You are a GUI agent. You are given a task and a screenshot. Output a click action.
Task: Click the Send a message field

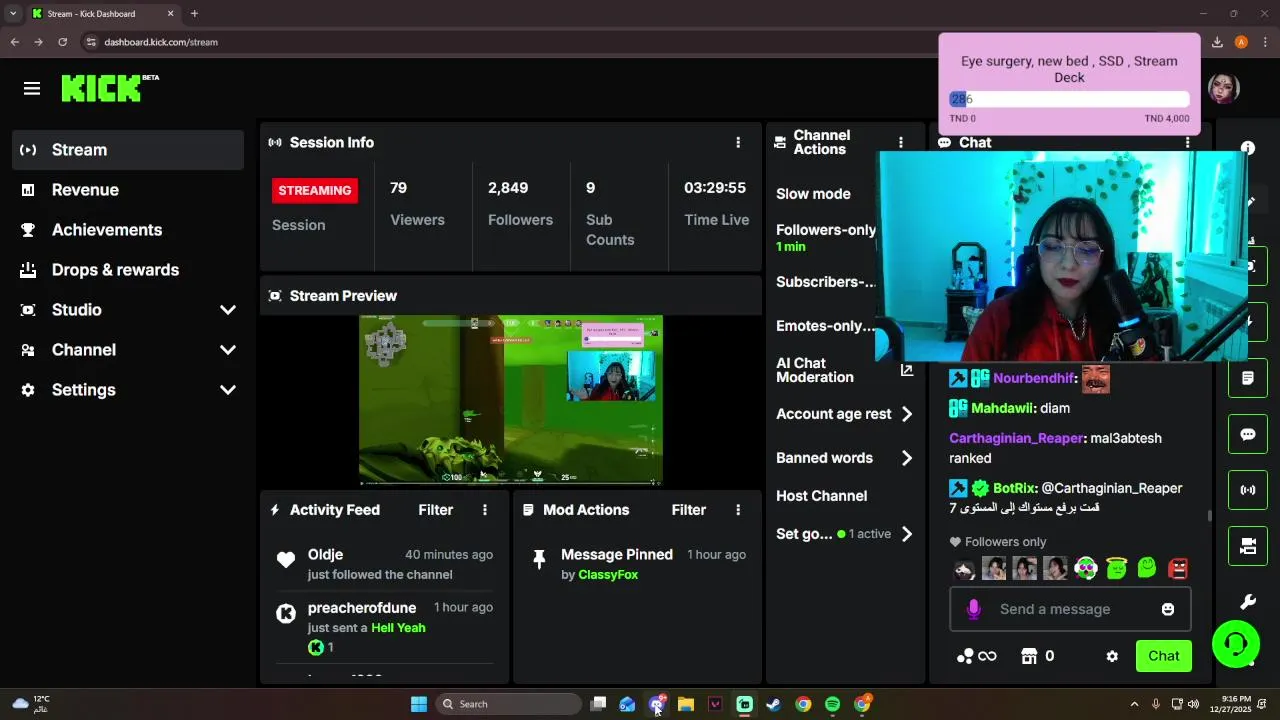tap(1069, 609)
